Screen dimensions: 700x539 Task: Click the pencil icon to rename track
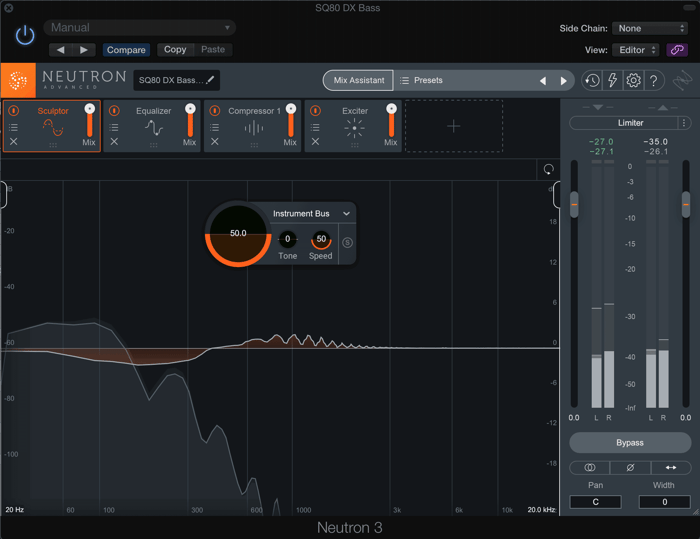tap(210, 80)
